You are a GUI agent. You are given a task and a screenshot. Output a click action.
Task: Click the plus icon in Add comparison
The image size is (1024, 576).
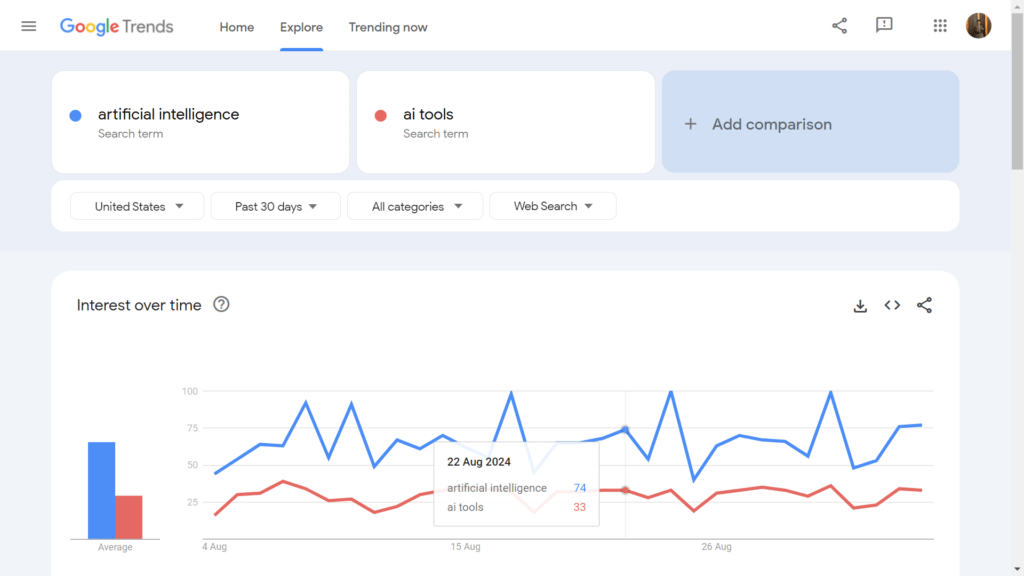tap(690, 124)
